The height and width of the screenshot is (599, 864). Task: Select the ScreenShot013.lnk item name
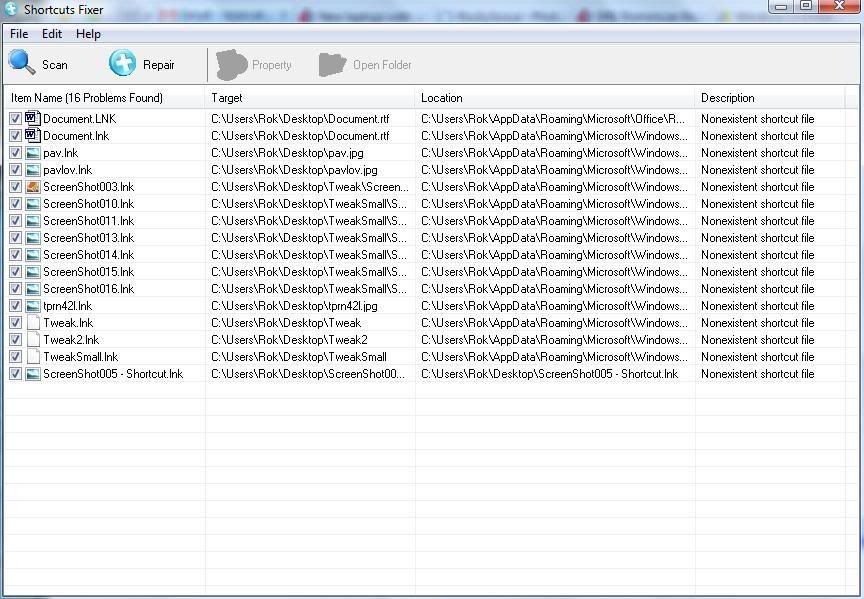click(x=89, y=238)
